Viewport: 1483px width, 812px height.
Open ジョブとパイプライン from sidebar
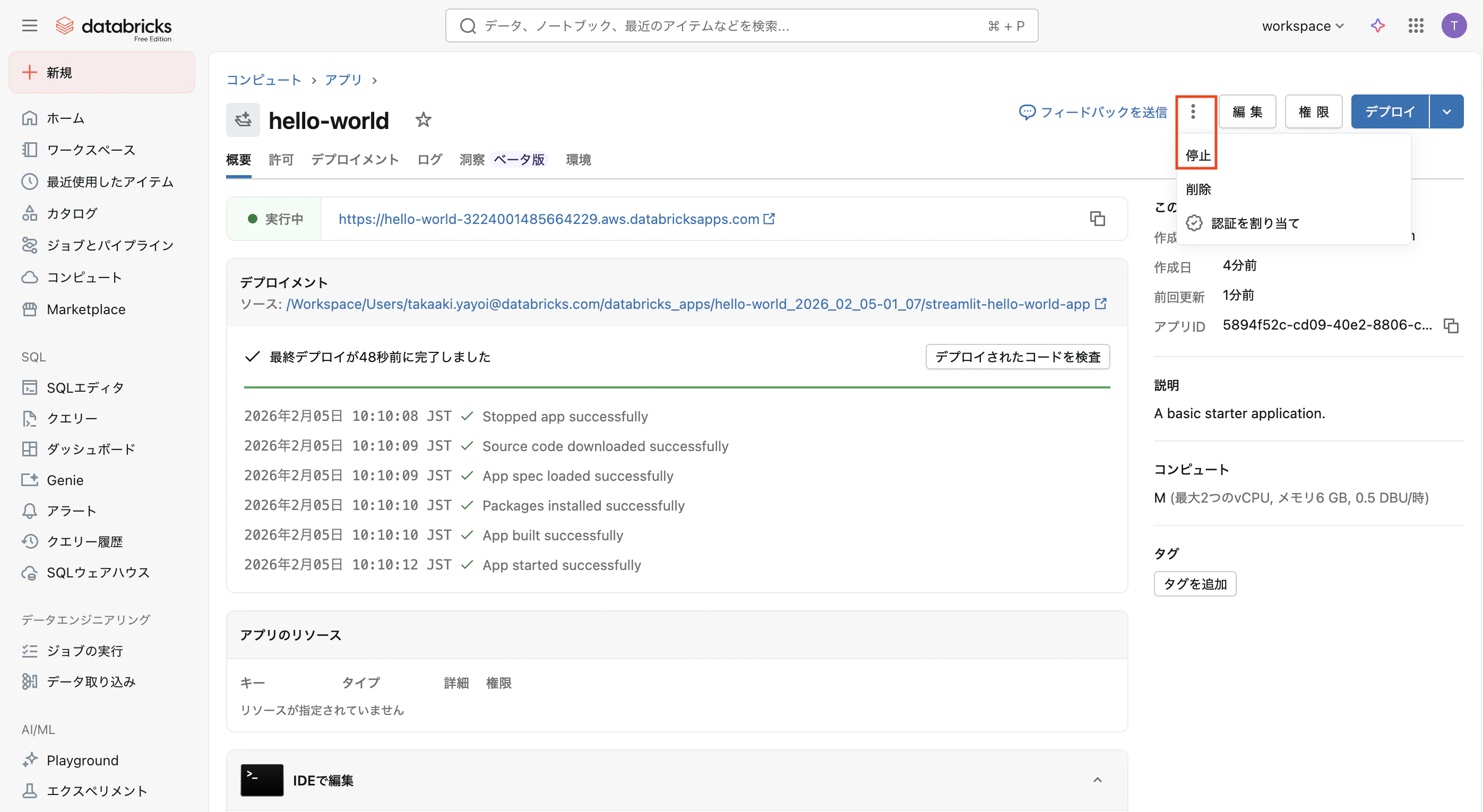[109, 245]
